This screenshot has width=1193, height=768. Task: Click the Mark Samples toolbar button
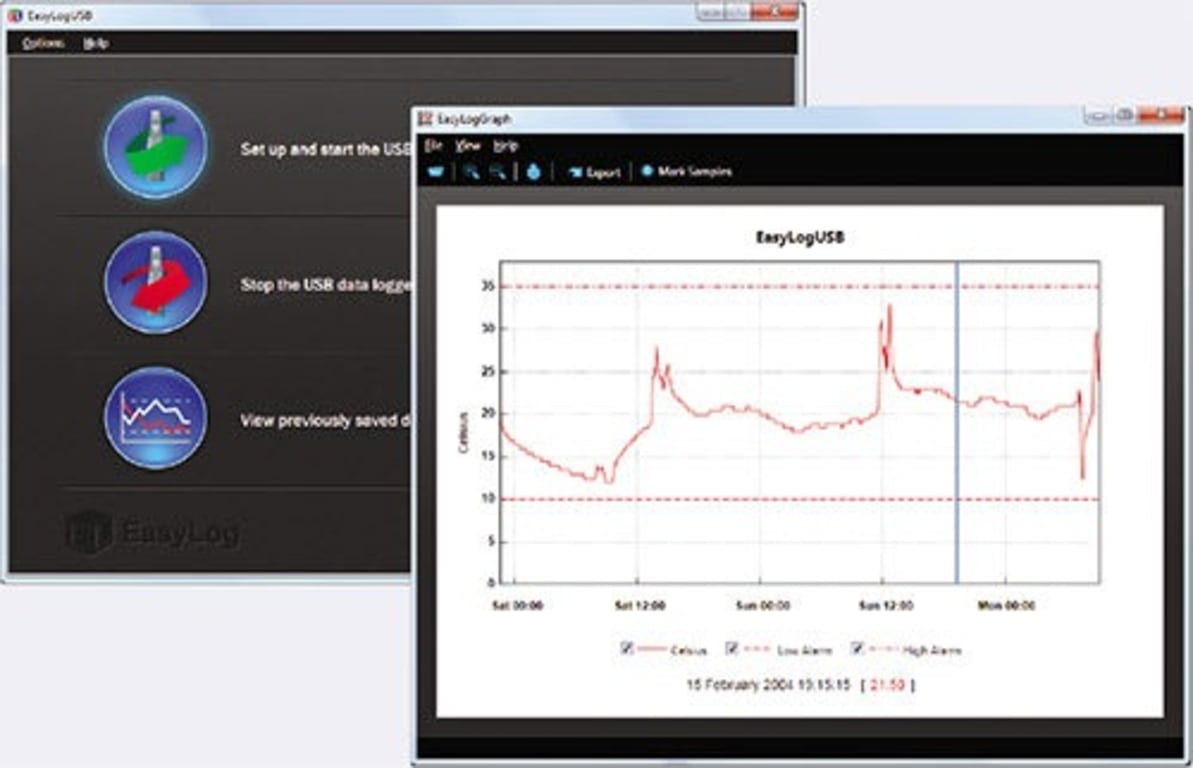pyautogui.click(x=686, y=171)
